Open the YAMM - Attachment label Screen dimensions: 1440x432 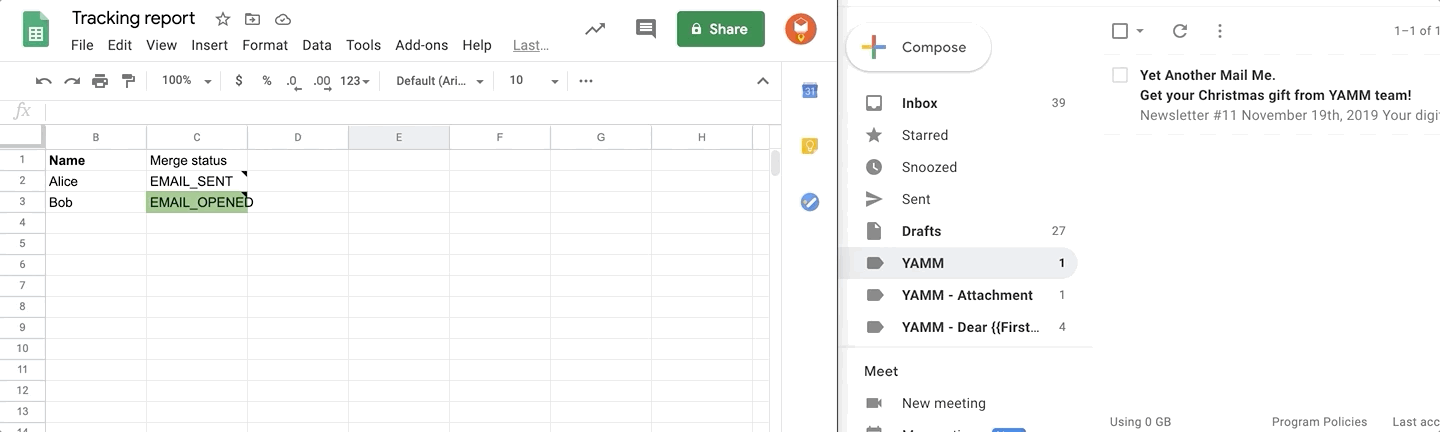966,295
